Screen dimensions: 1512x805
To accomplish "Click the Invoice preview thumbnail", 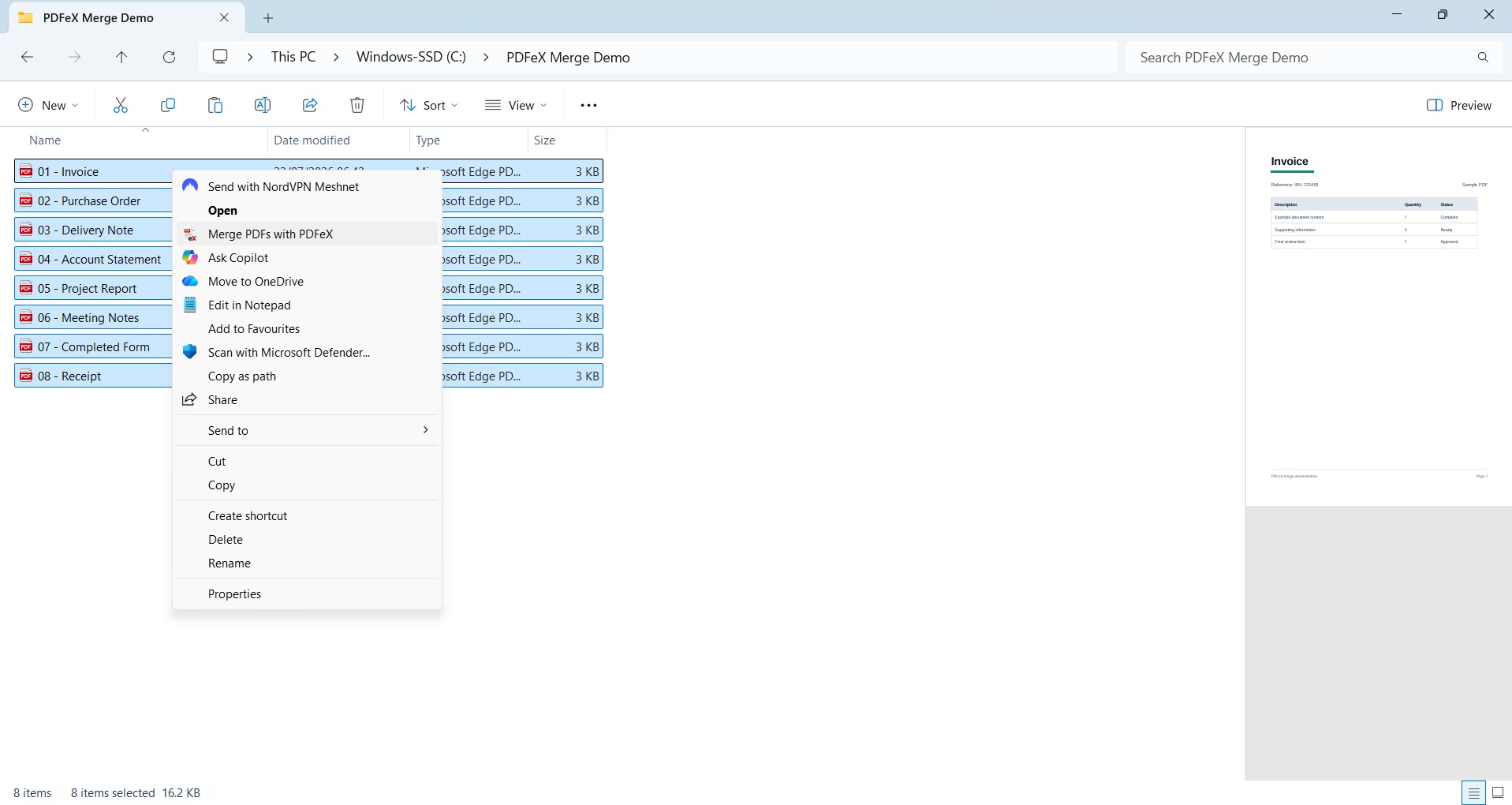I will (x=1379, y=317).
